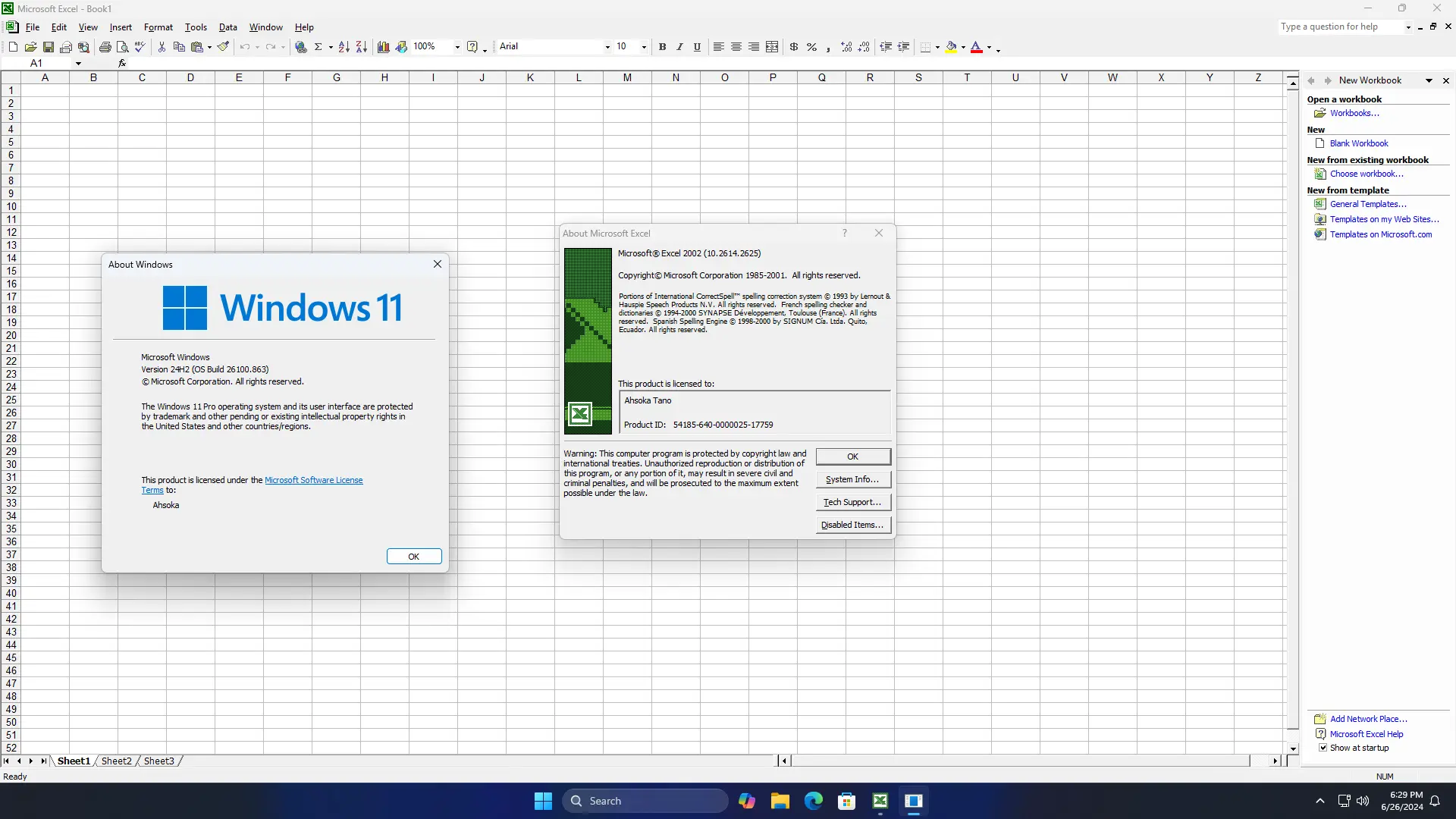The image size is (1456, 819).
Task: Click the Cut scissors icon
Action: point(162,47)
